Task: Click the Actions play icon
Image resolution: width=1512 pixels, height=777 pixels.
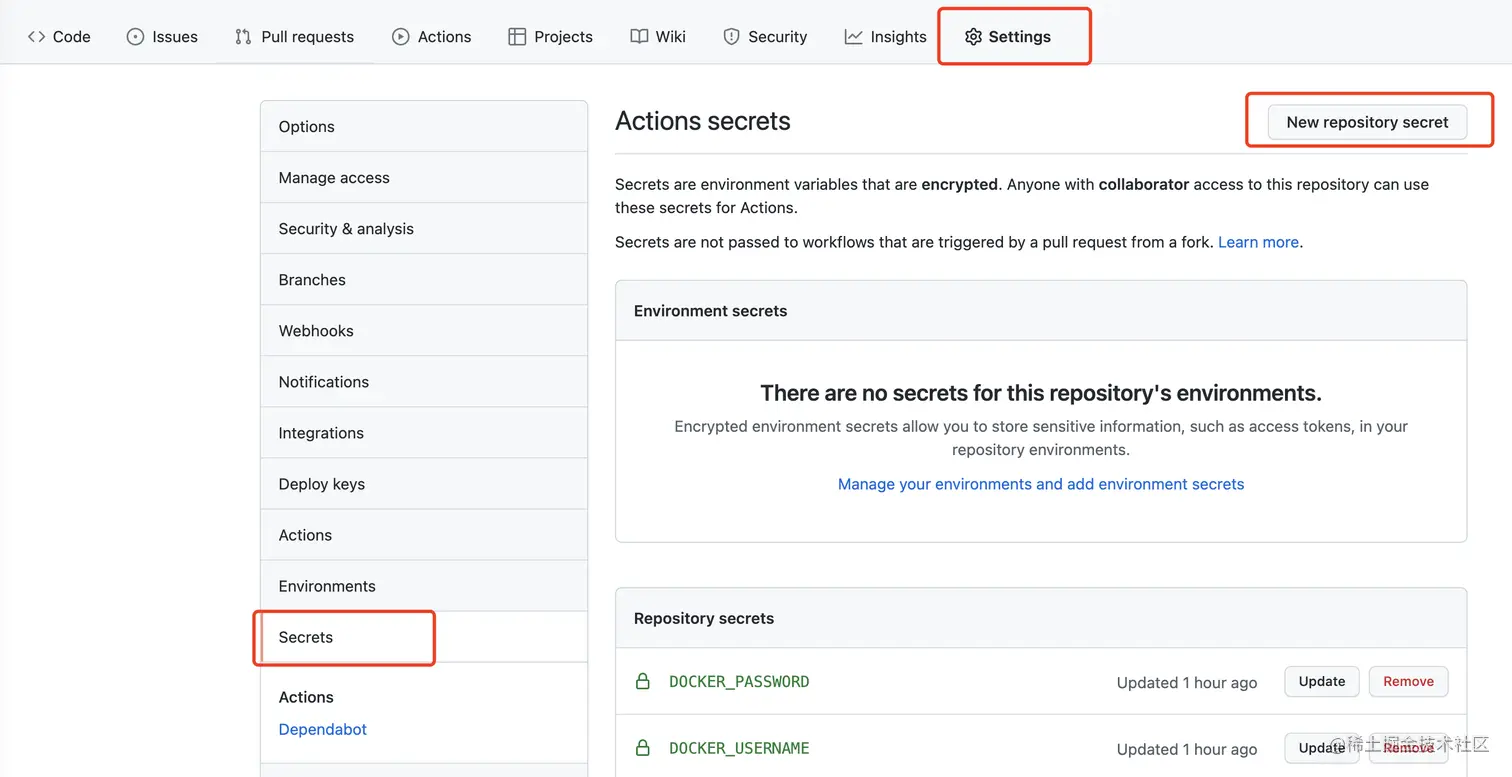Action: coord(401,37)
